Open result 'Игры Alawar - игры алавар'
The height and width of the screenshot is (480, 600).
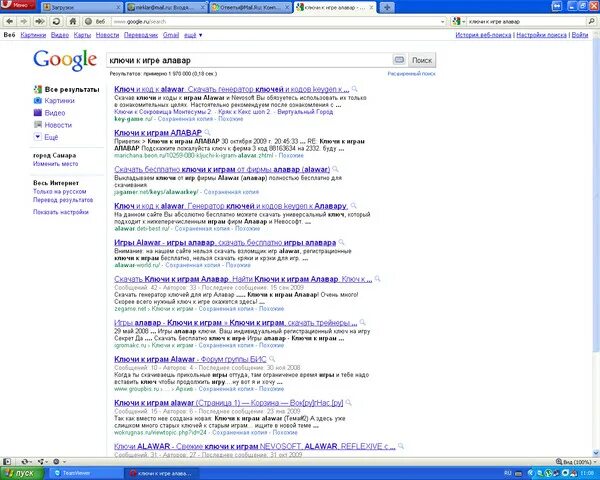(225, 242)
